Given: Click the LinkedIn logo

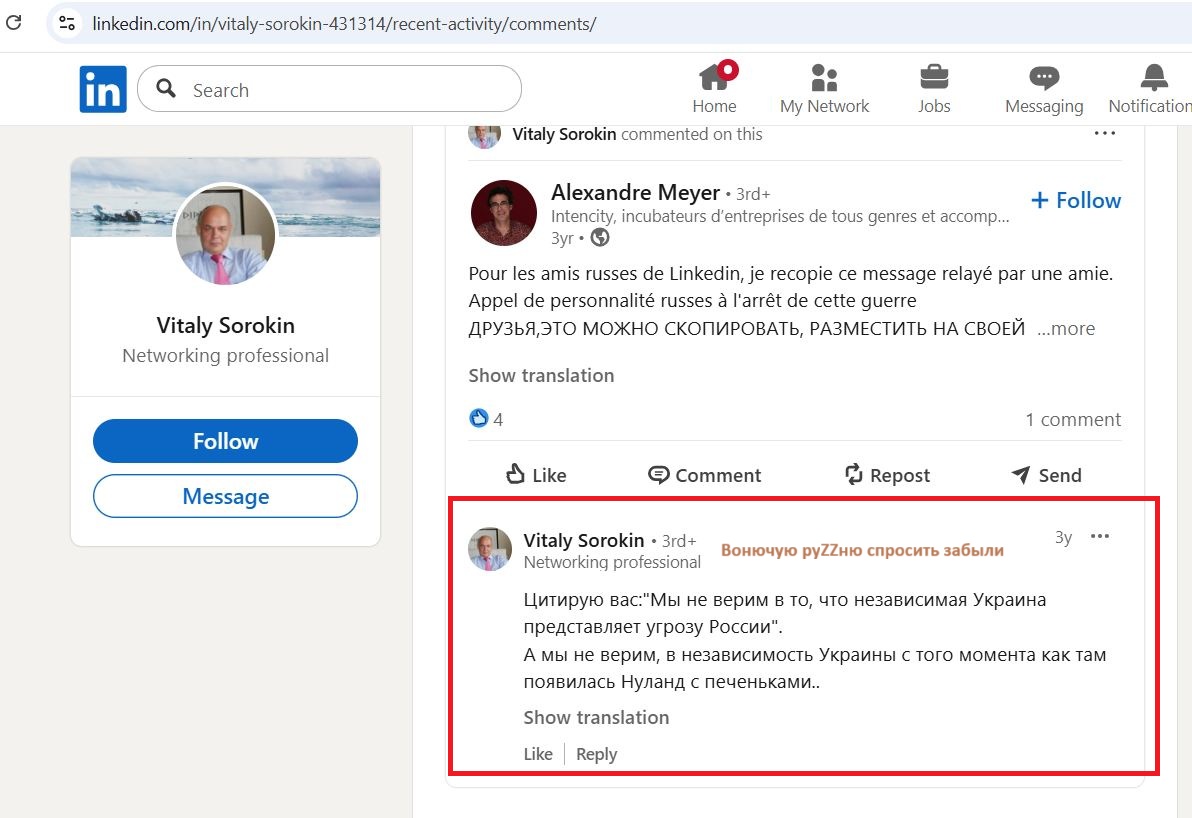Looking at the screenshot, I should [103, 88].
